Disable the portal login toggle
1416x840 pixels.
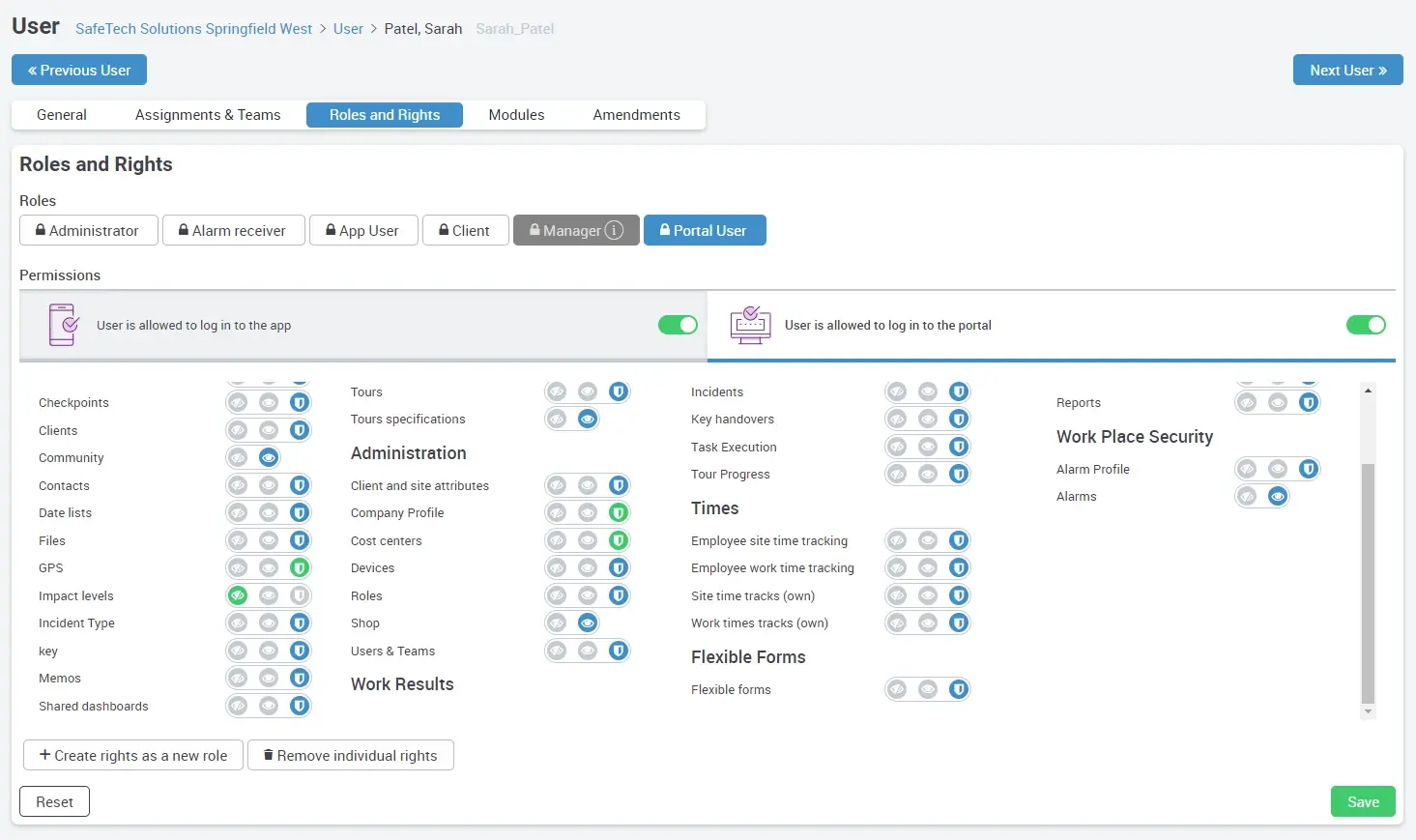coord(1366,325)
